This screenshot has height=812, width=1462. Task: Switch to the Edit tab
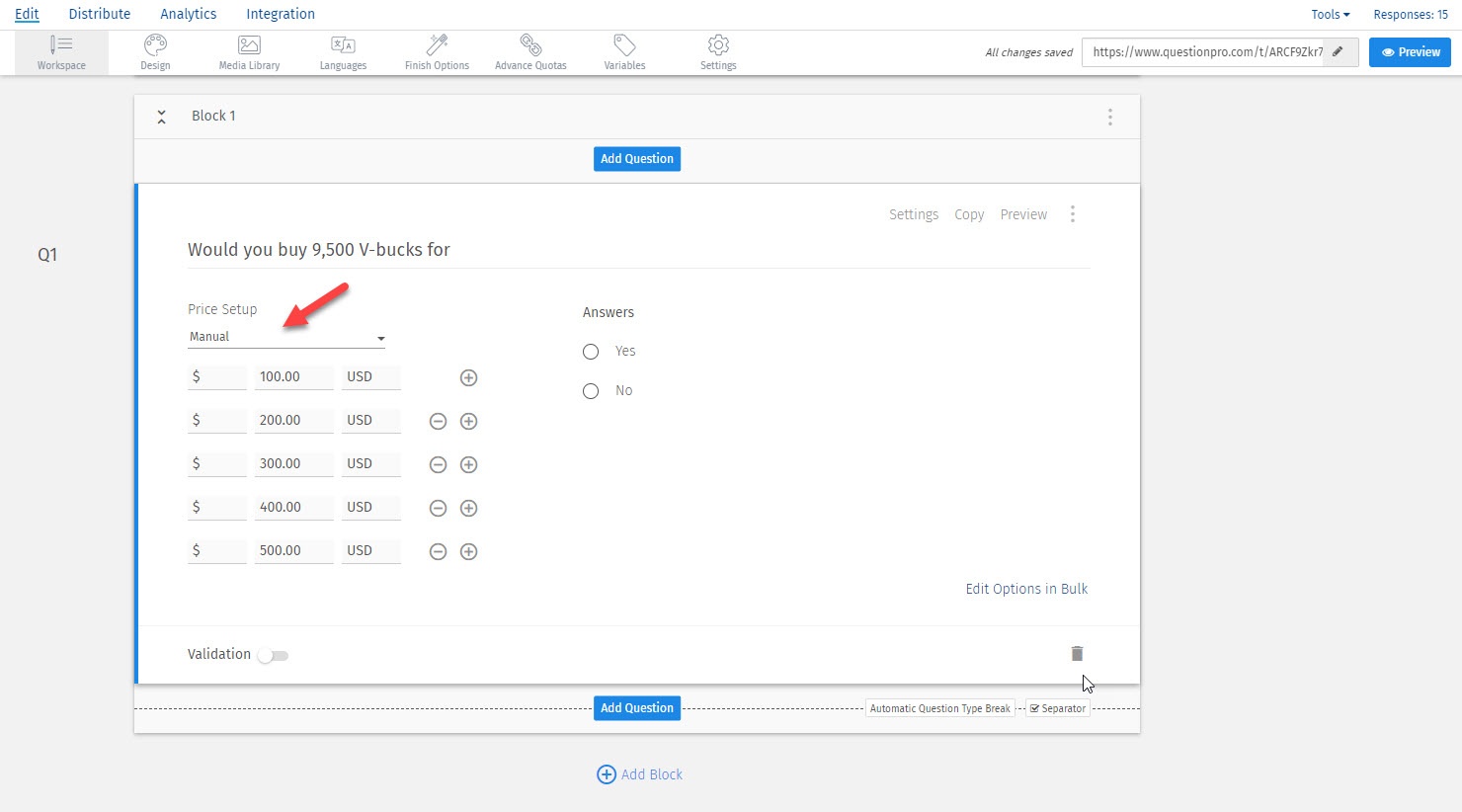click(x=27, y=14)
